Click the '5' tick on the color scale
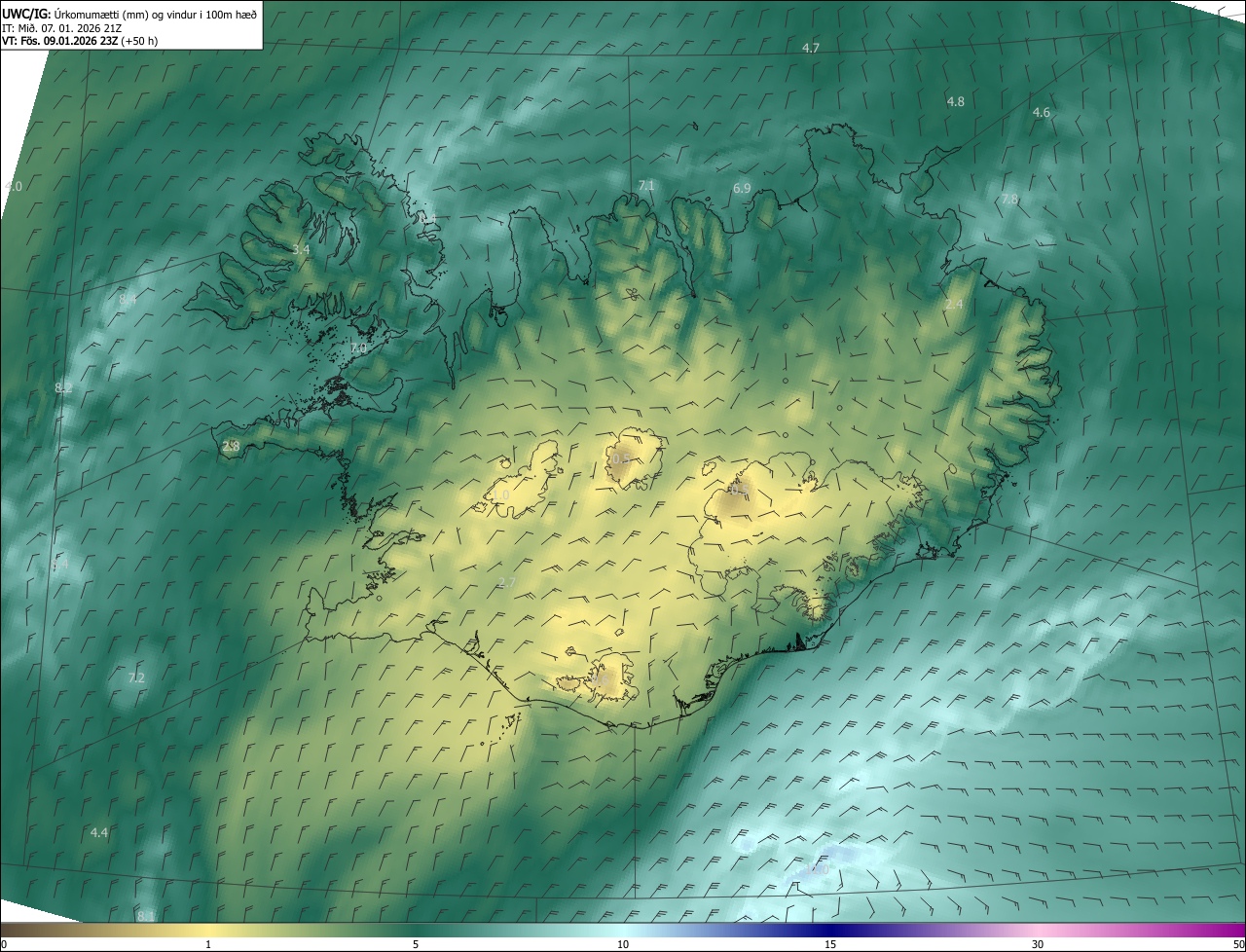 coord(416,944)
